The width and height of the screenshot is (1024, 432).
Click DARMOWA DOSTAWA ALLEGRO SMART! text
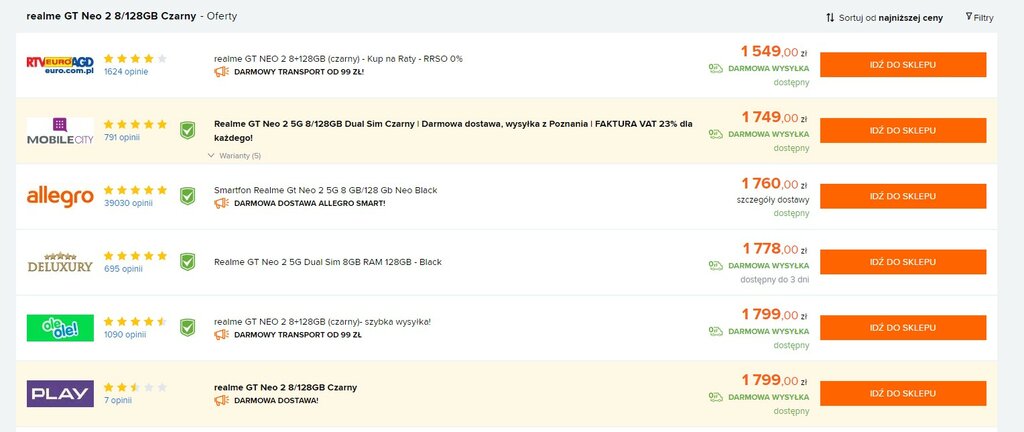click(310, 204)
